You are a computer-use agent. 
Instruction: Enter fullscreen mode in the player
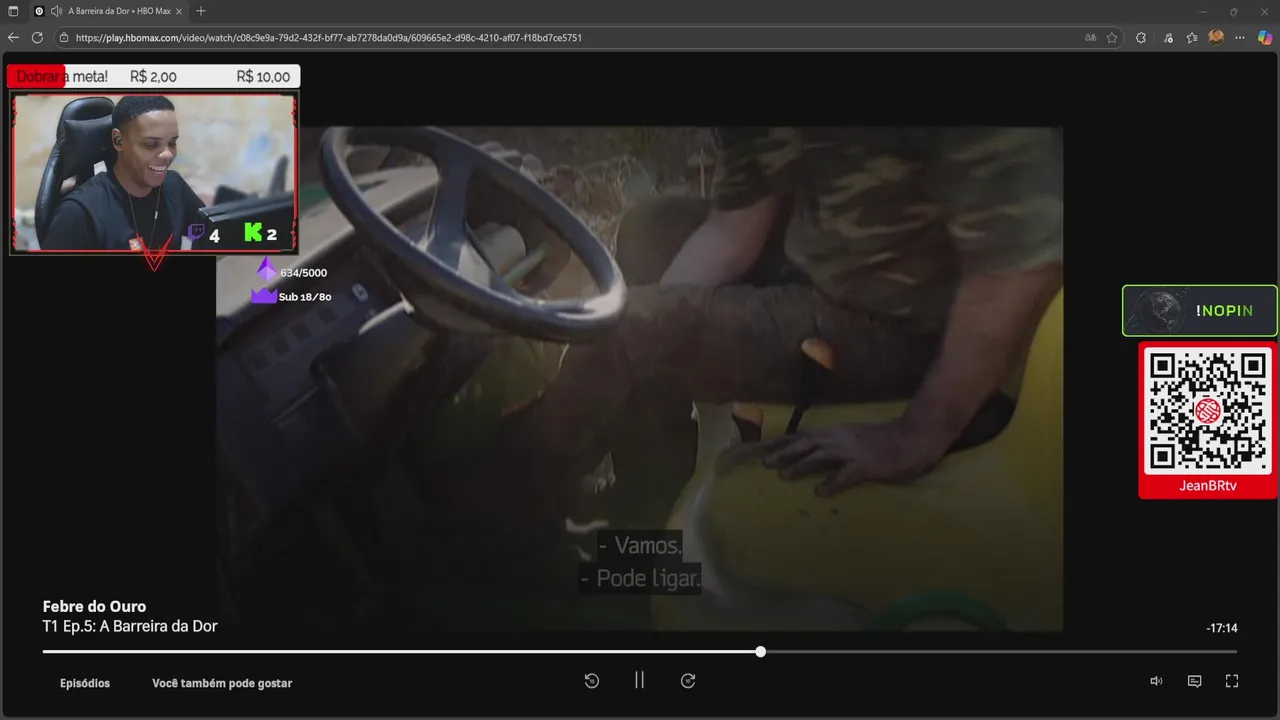tap(1232, 681)
